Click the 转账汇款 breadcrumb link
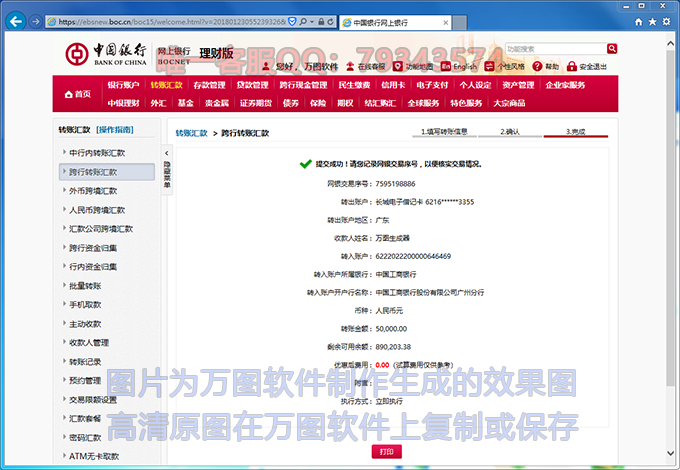680x470 pixels. (191, 132)
